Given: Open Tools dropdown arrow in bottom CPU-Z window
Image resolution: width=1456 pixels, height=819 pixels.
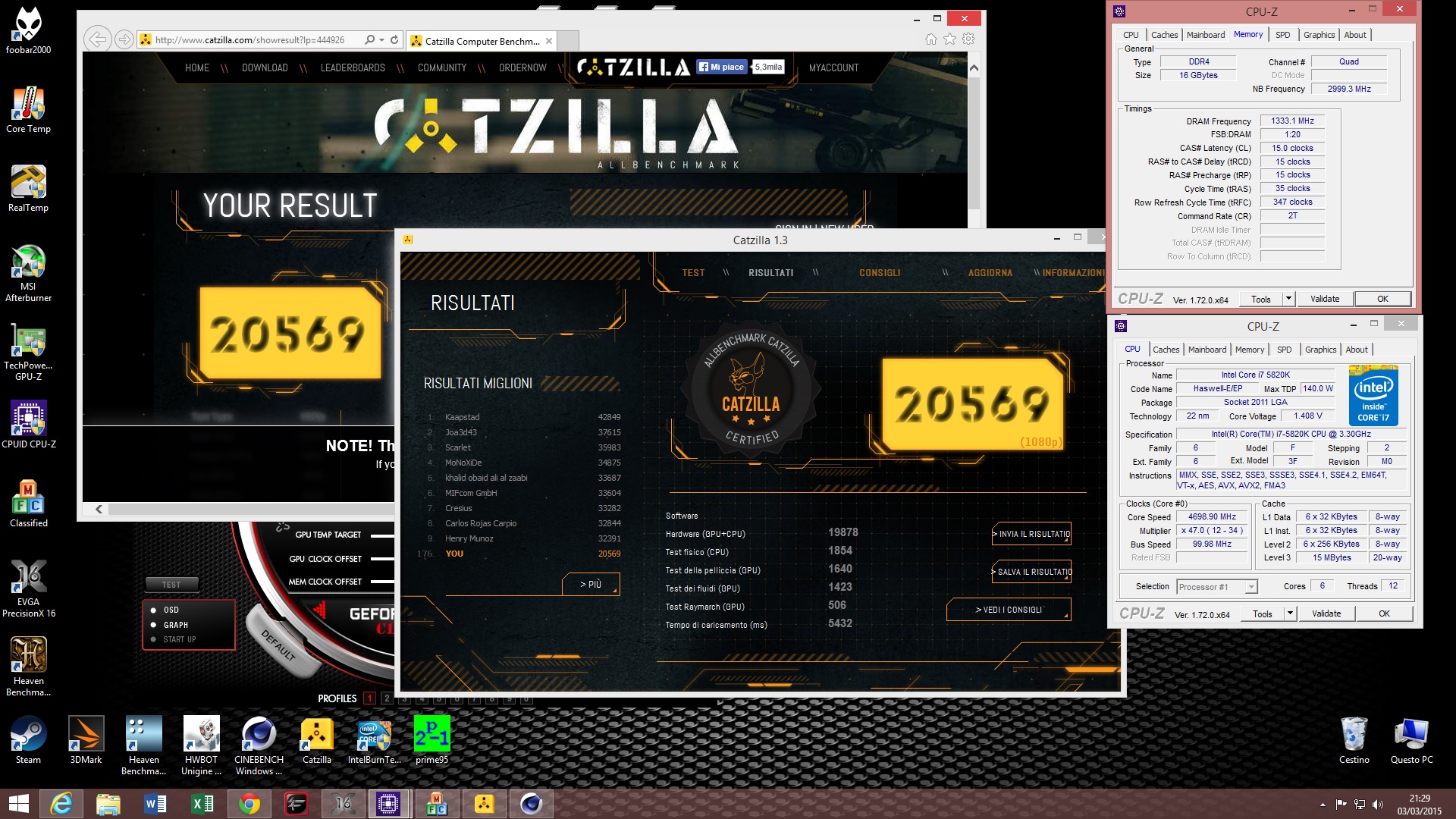Looking at the screenshot, I should 1290,613.
